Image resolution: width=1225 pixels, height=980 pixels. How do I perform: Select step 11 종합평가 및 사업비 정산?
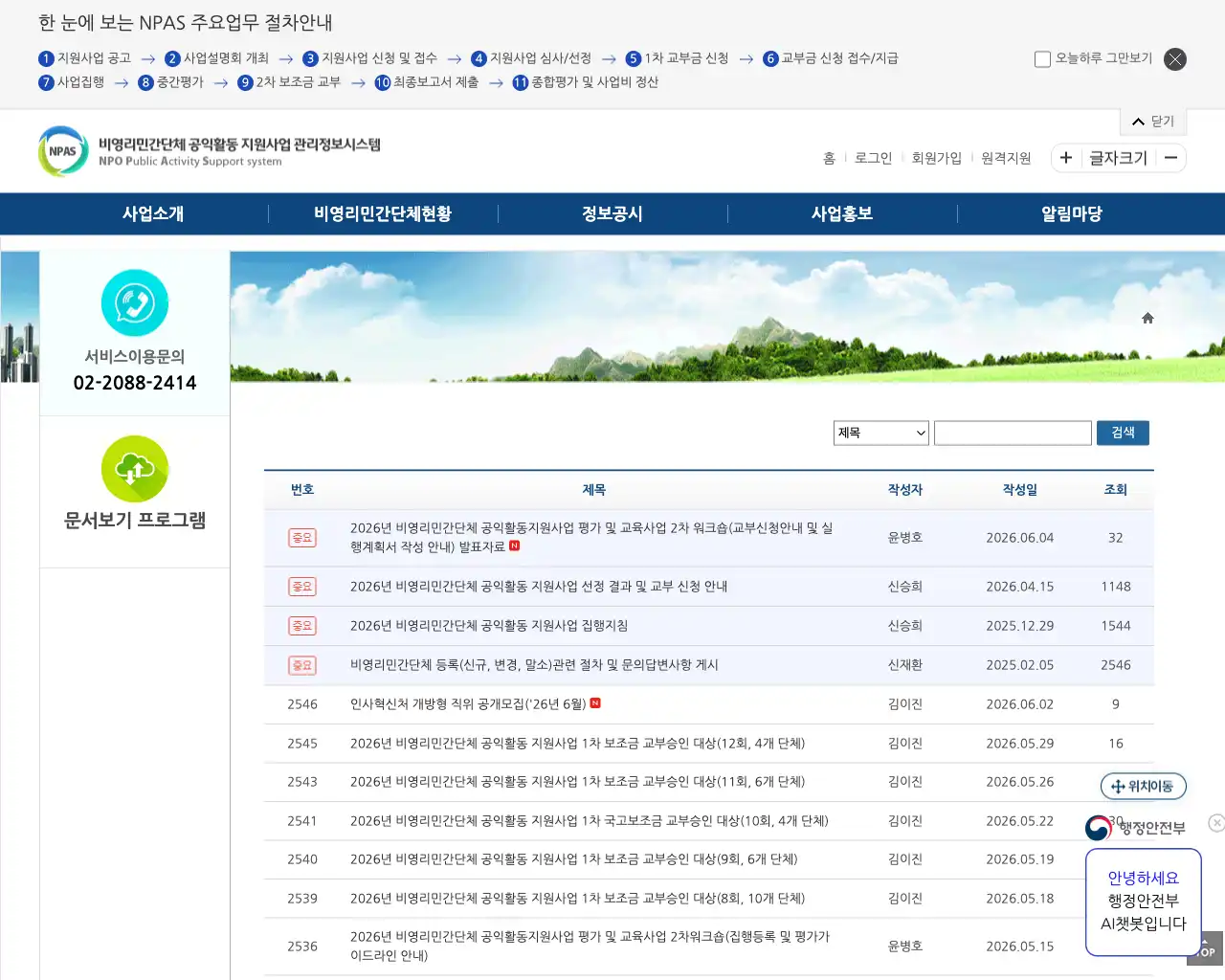[585, 82]
